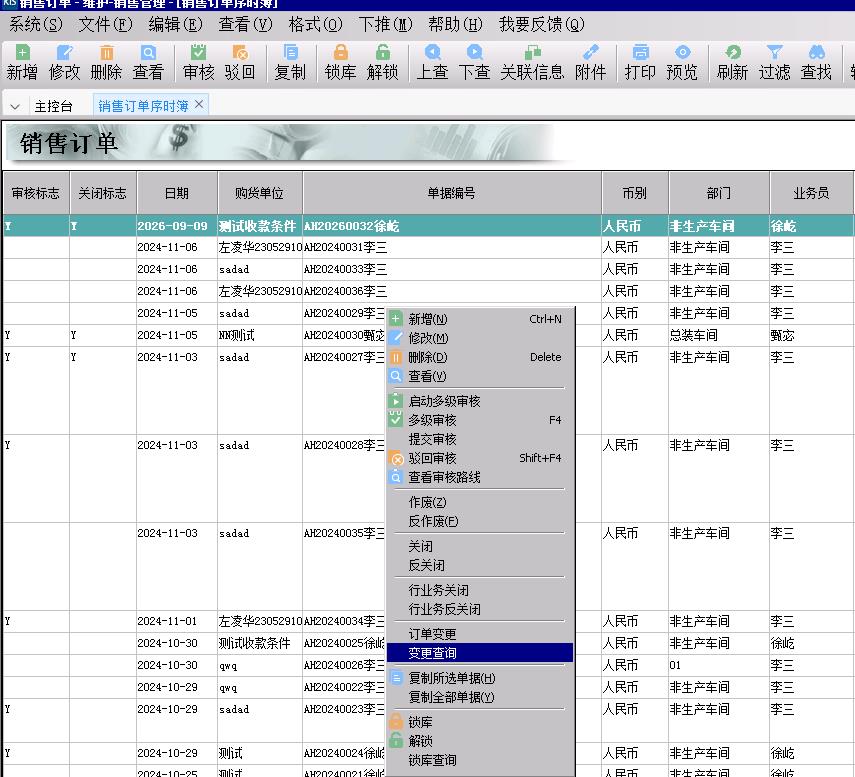The width and height of the screenshot is (855, 777).
Task: Expand the tab list chevron beside 主控台
Action: point(15,106)
